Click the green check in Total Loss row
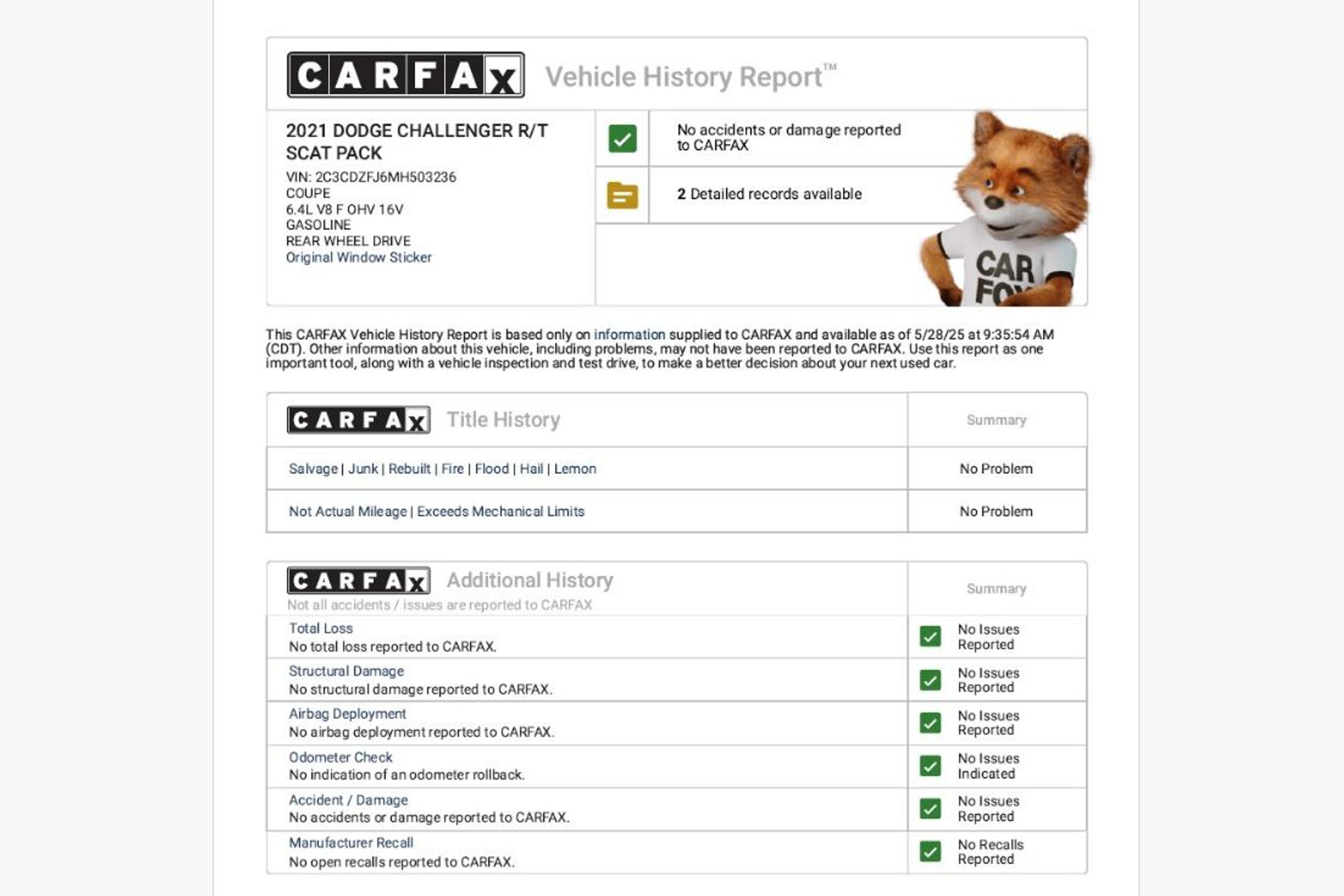 (930, 636)
